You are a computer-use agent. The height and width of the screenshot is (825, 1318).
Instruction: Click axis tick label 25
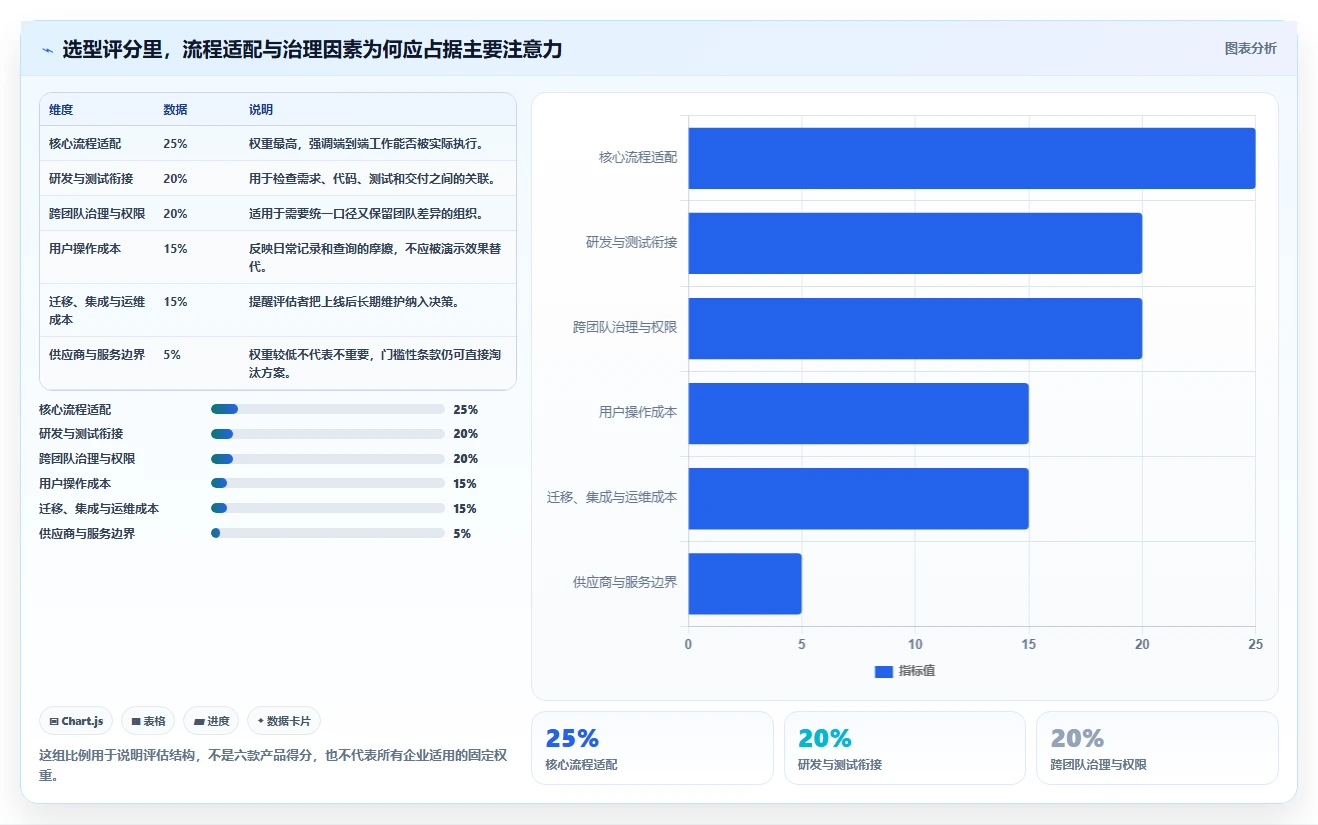click(1255, 645)
